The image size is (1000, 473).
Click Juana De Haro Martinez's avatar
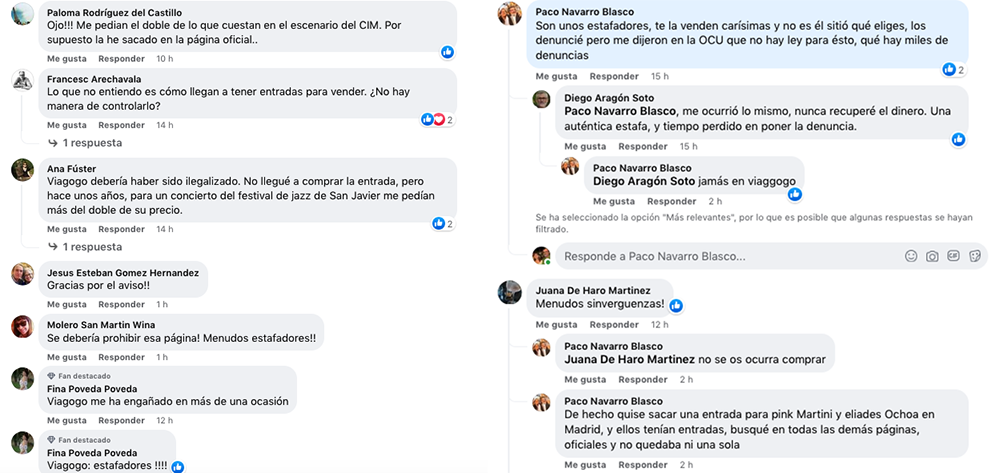(x=510, y=291)
